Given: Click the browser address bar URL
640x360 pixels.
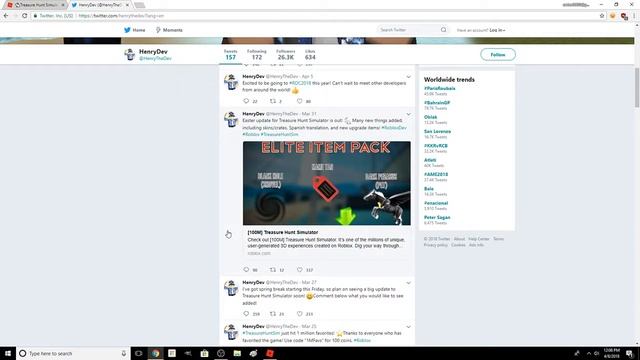Looking at the screenshot, I should point(121,16).
